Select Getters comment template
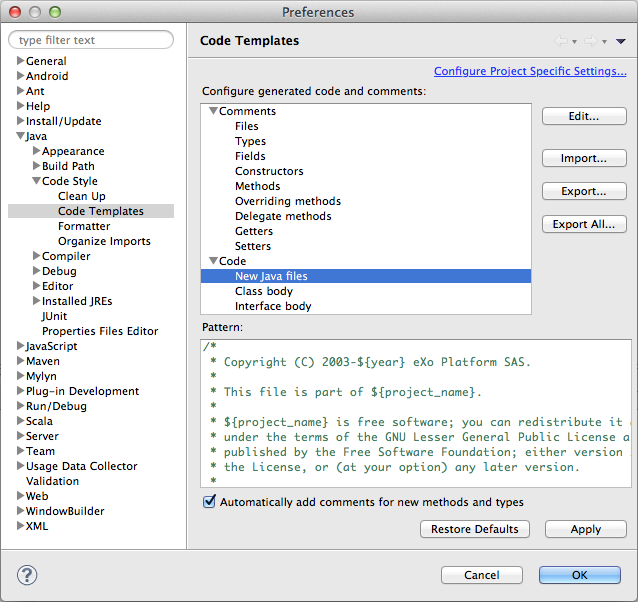This screenshot has width=638, height=602. 254,231
